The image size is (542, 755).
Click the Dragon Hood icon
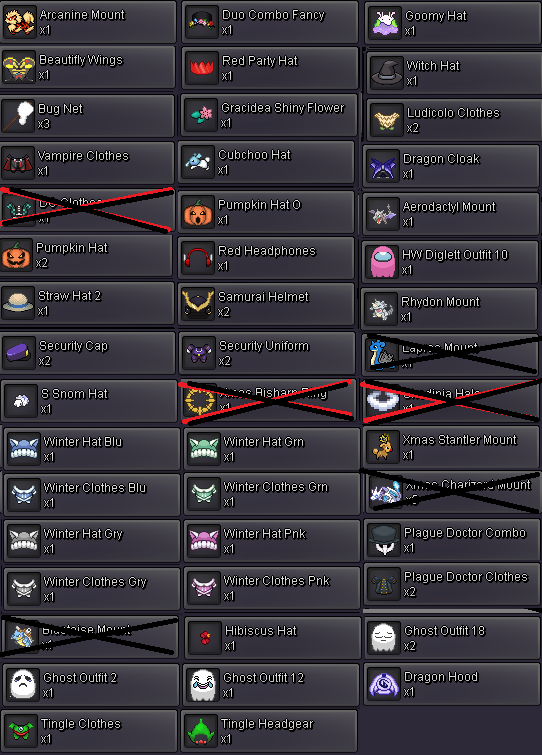[384, 684]
